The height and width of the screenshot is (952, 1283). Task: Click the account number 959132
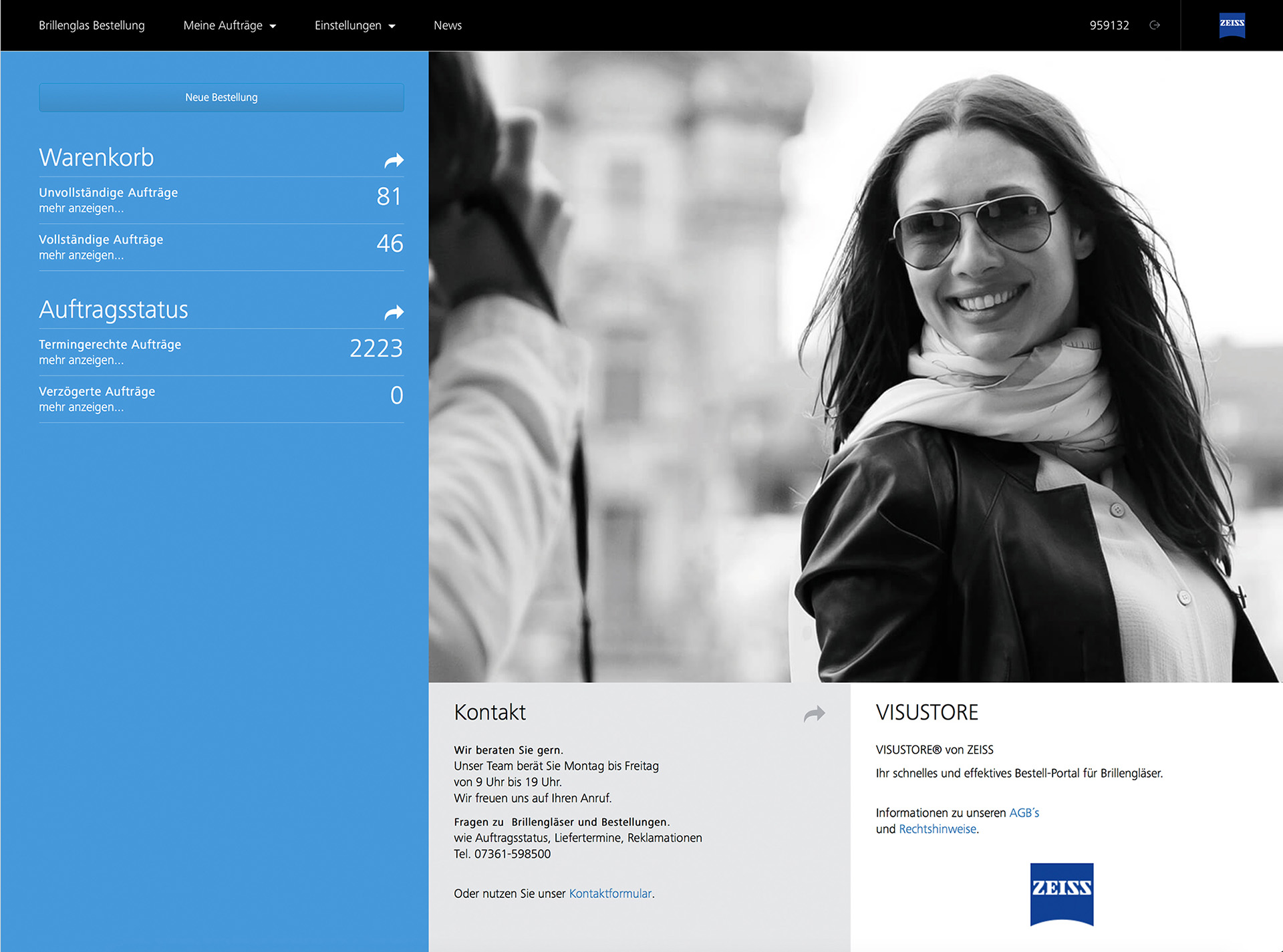(x=1109, y=25)
